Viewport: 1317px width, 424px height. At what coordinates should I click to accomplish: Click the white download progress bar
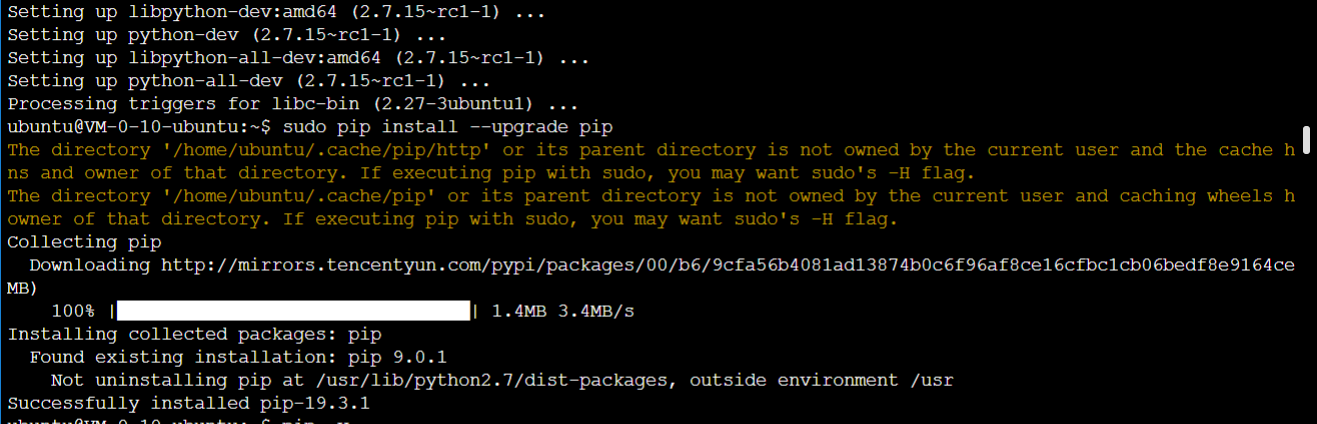click(x=294, y=311)
